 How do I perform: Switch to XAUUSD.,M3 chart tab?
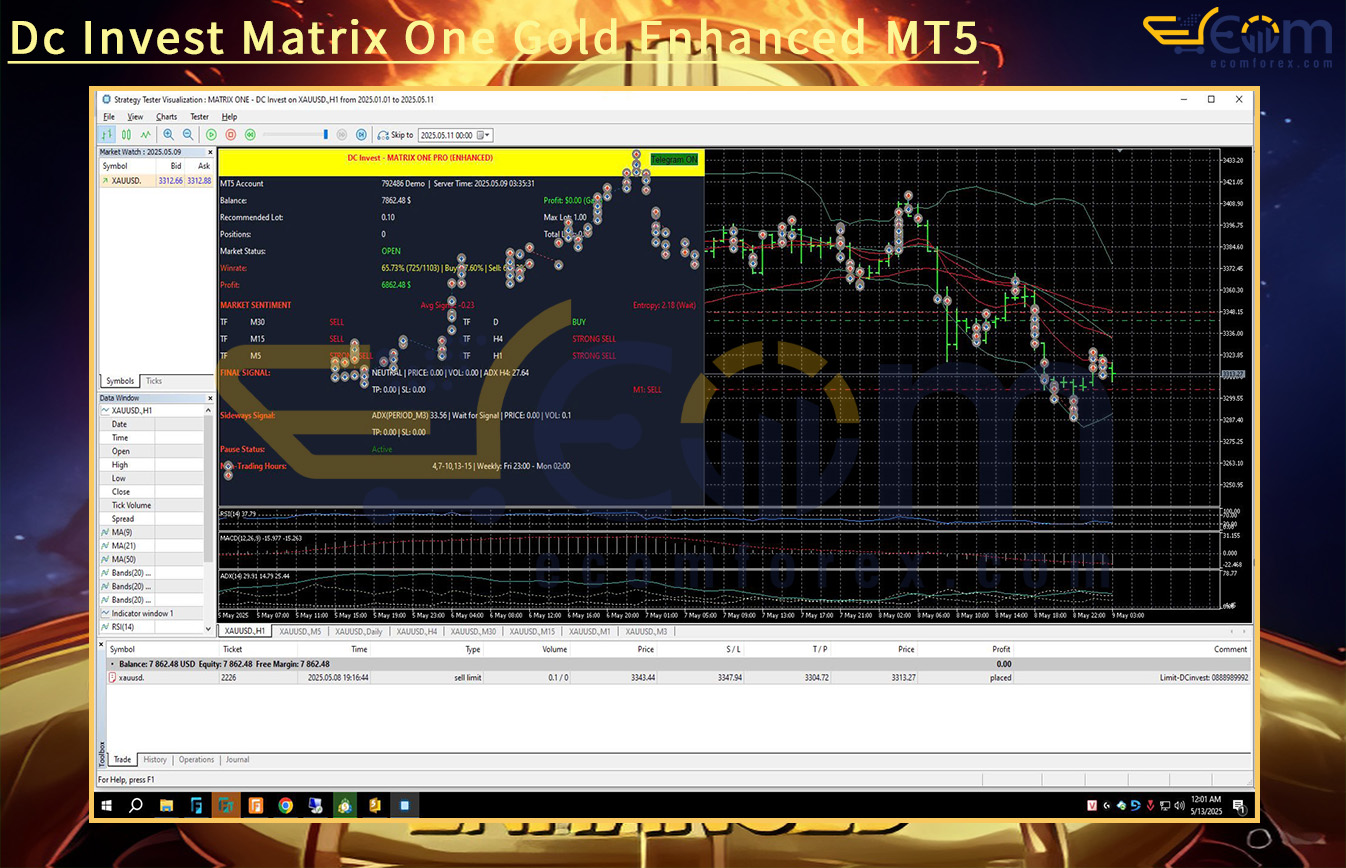coord(646,631)
